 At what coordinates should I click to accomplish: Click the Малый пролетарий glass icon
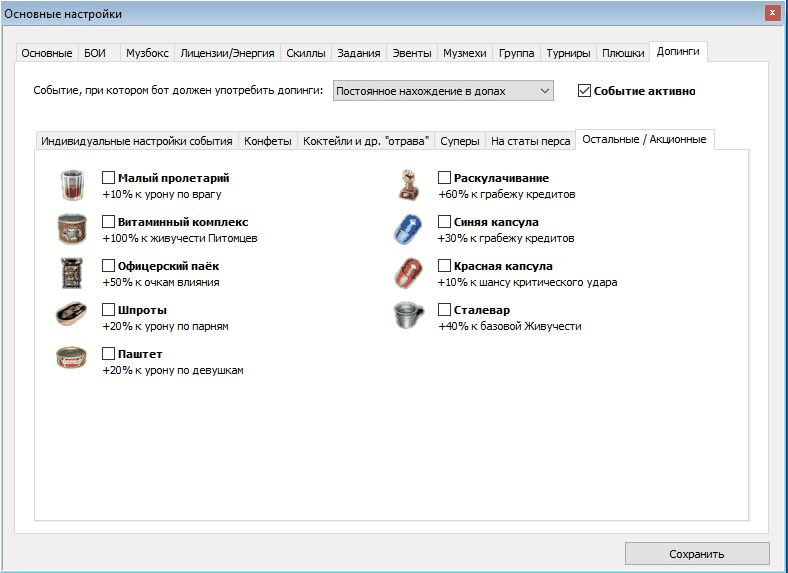[x=72, y=185]
